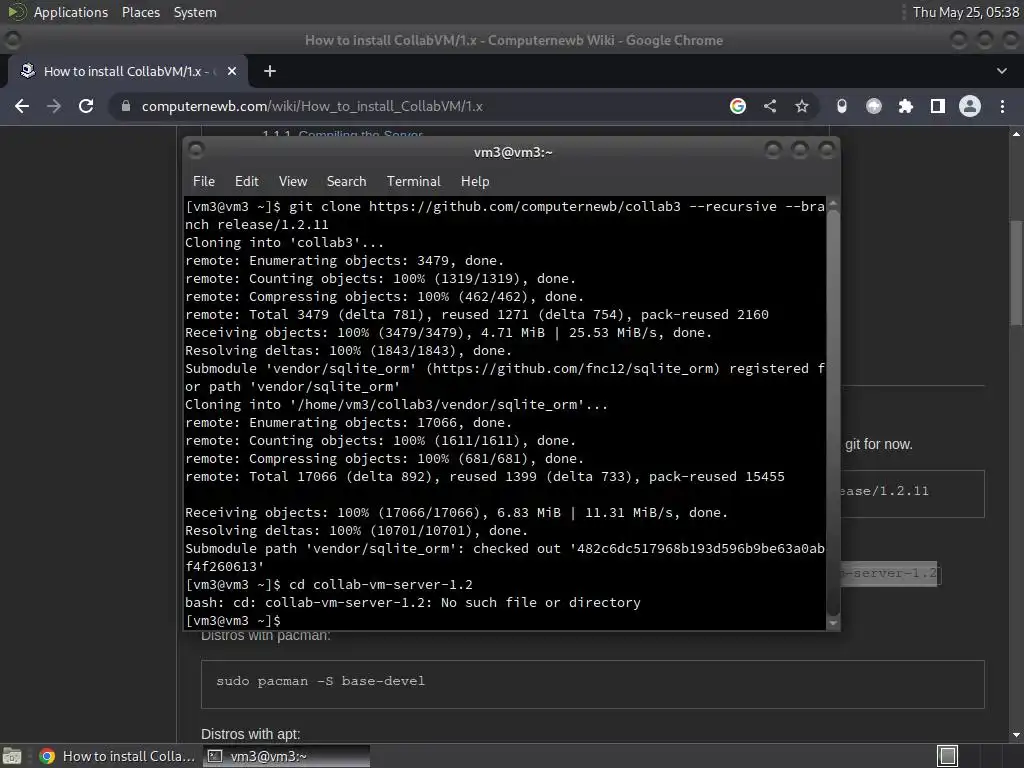
Task: Click the show desktop taskbar icon
Action: pyautogui.click(x=12, y=756)
